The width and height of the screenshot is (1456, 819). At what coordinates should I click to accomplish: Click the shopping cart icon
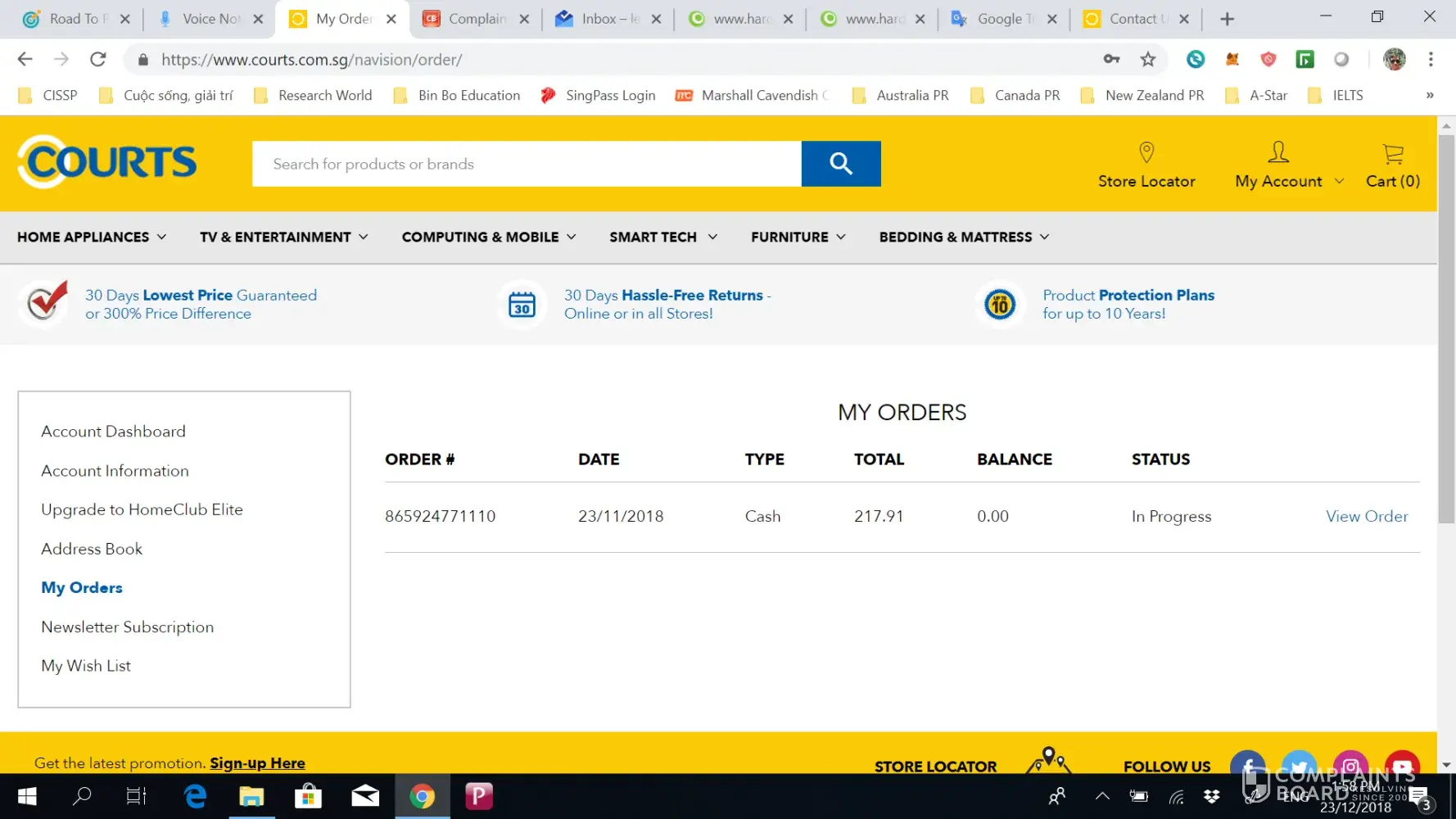pos(1392,153)
